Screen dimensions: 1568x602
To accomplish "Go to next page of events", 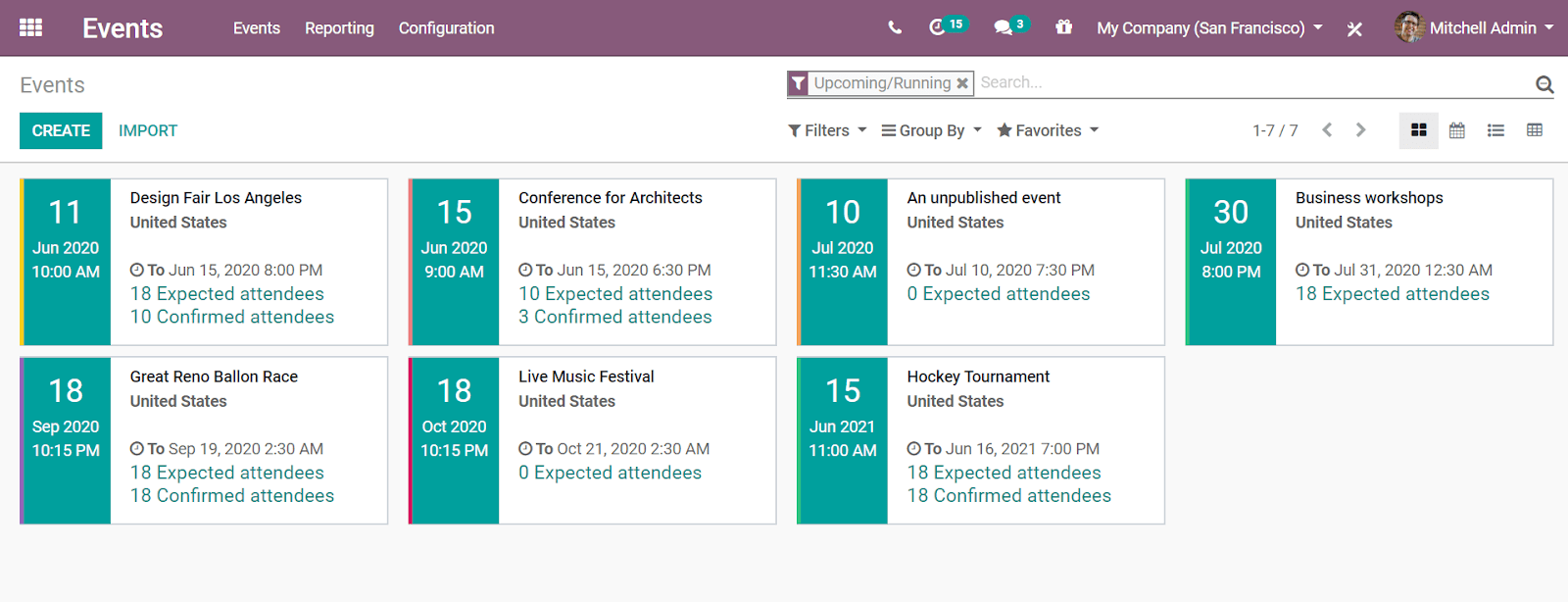I will (1360, 130).
